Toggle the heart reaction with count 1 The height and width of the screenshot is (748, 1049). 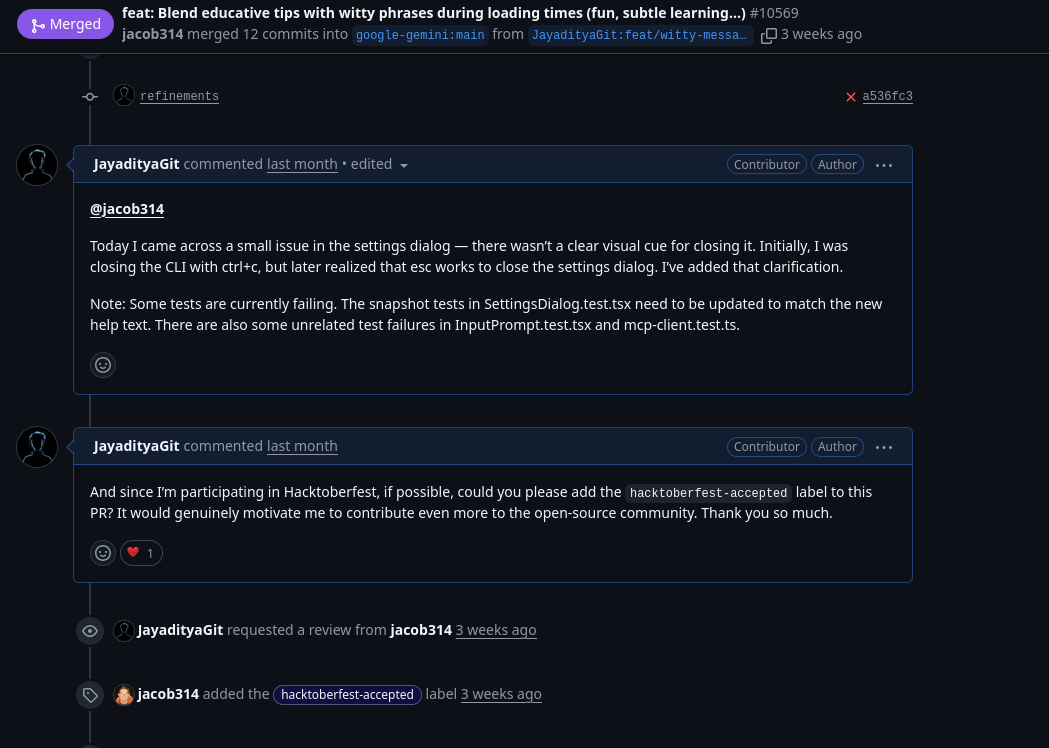[x=141, y=553]
